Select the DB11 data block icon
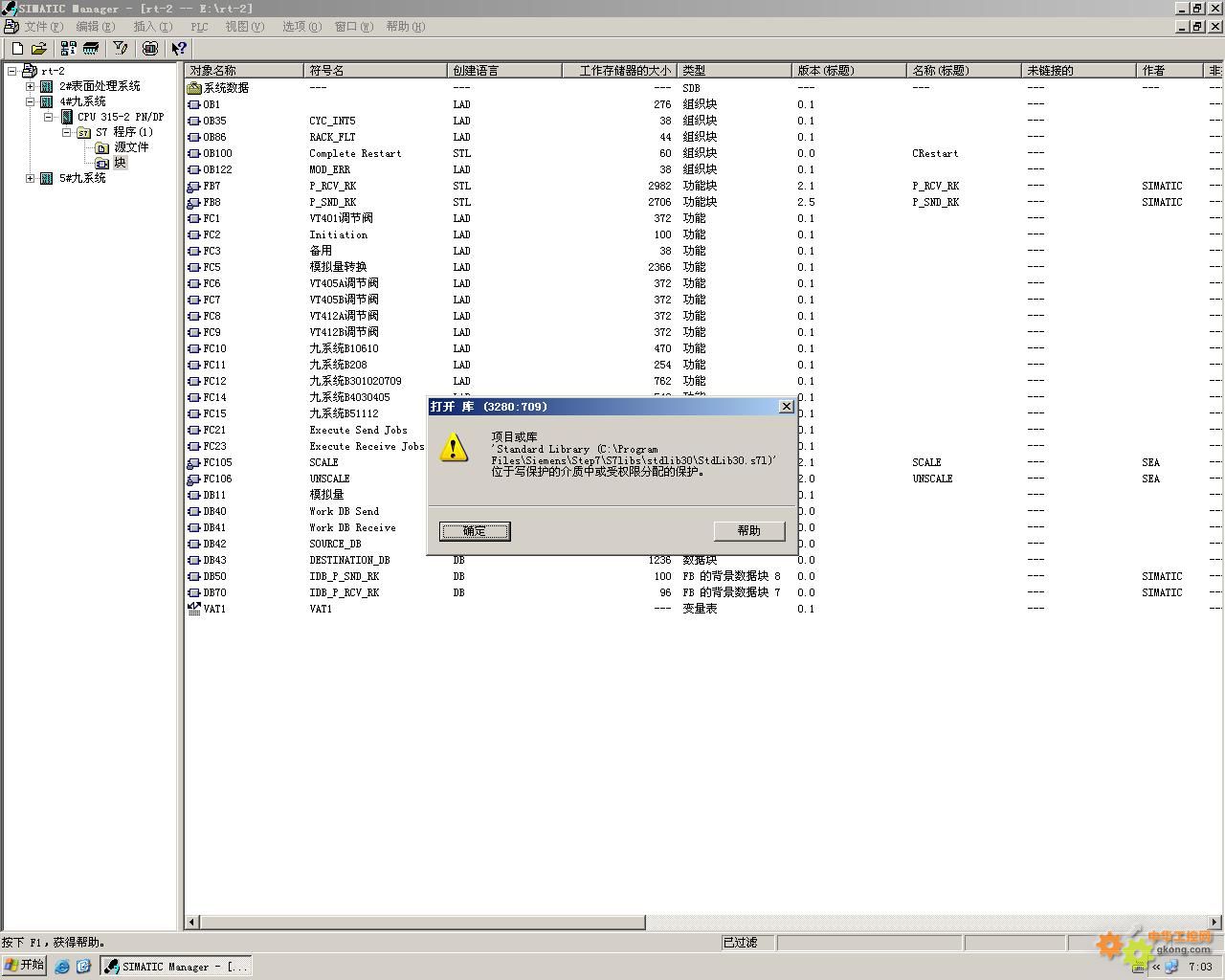 (194, 495)
